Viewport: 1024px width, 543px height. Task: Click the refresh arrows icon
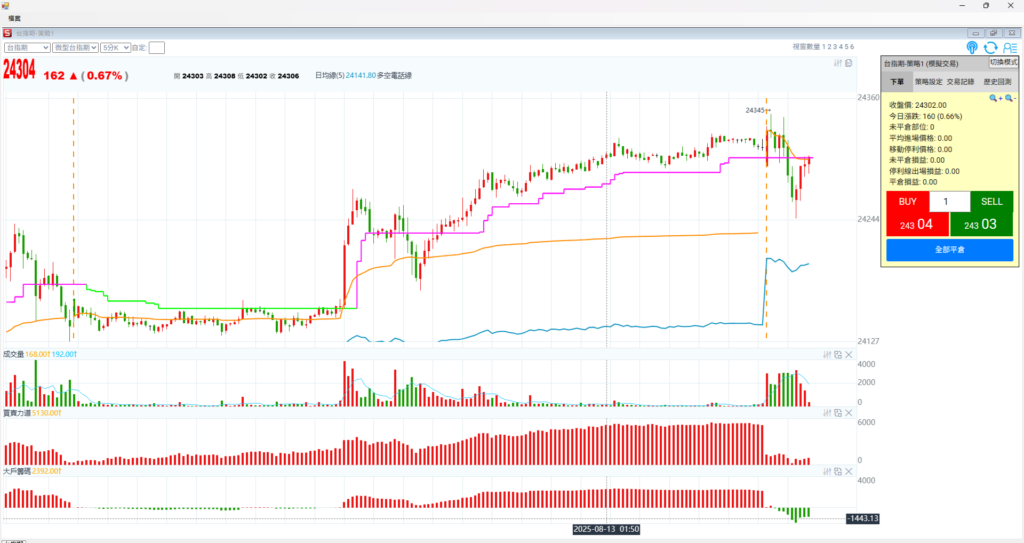pos(990,47)
